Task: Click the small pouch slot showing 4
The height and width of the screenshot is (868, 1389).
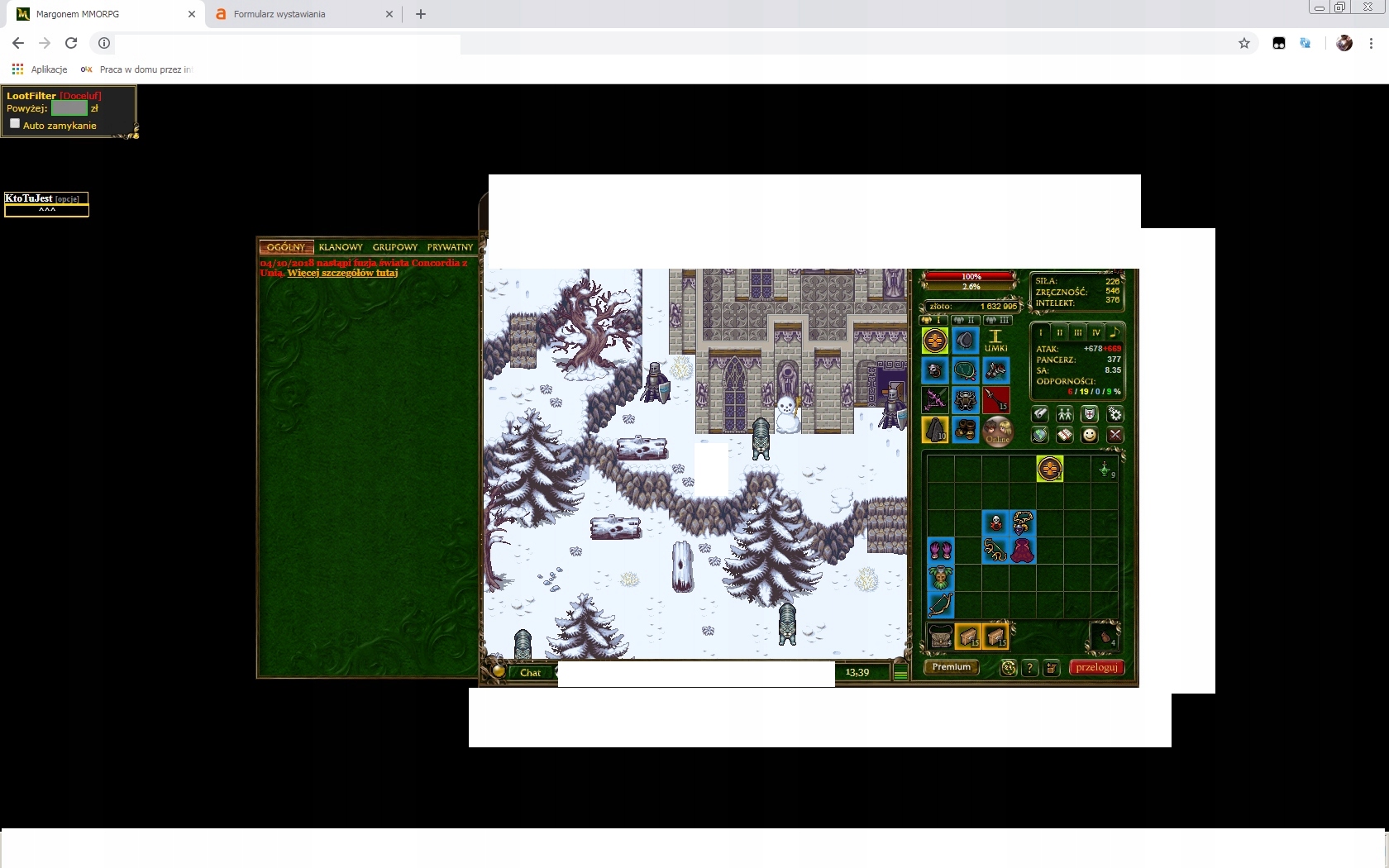Action: point(1105,637)
